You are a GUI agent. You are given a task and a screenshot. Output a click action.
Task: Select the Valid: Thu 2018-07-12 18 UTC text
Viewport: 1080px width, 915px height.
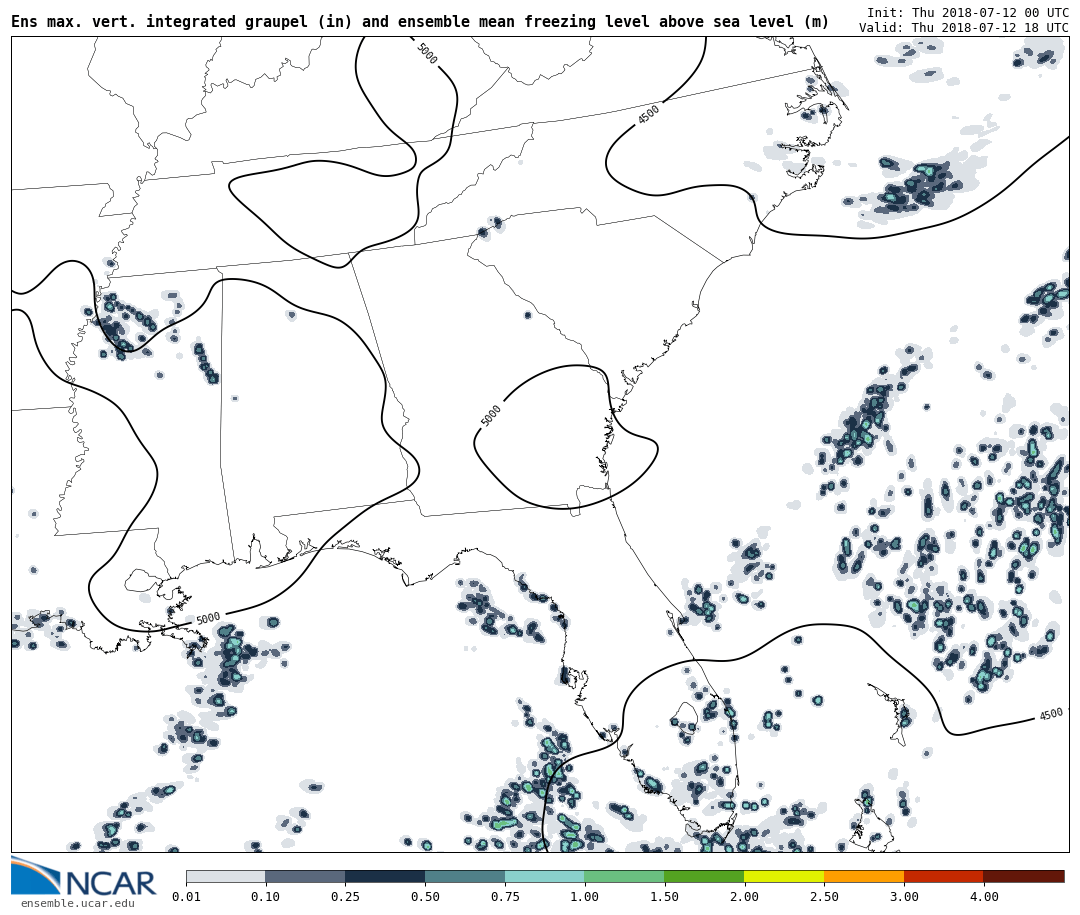pos(964,28)
